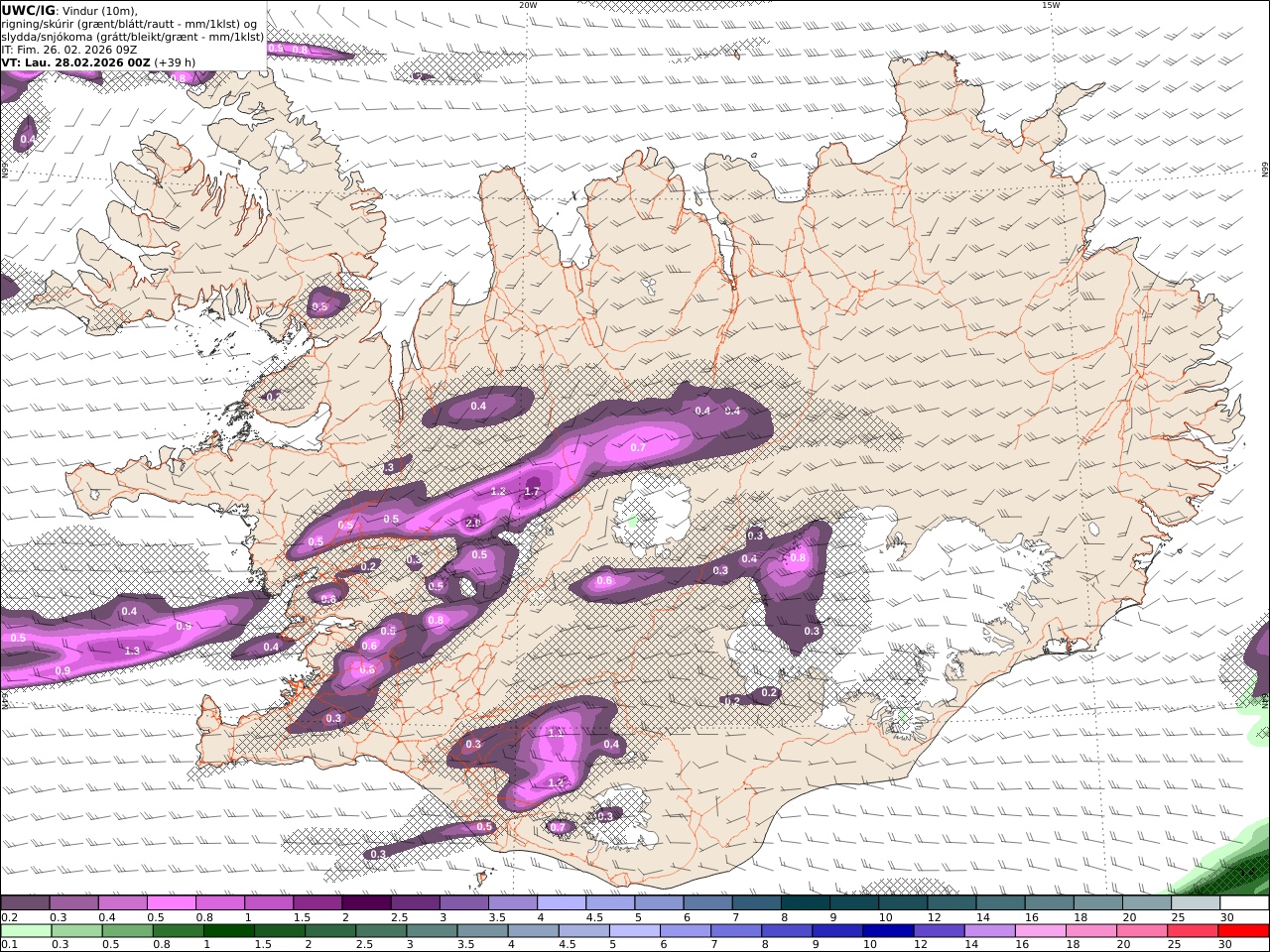Select the light periwinkle 4 swatch in snow legend

(x=562, y=902)
